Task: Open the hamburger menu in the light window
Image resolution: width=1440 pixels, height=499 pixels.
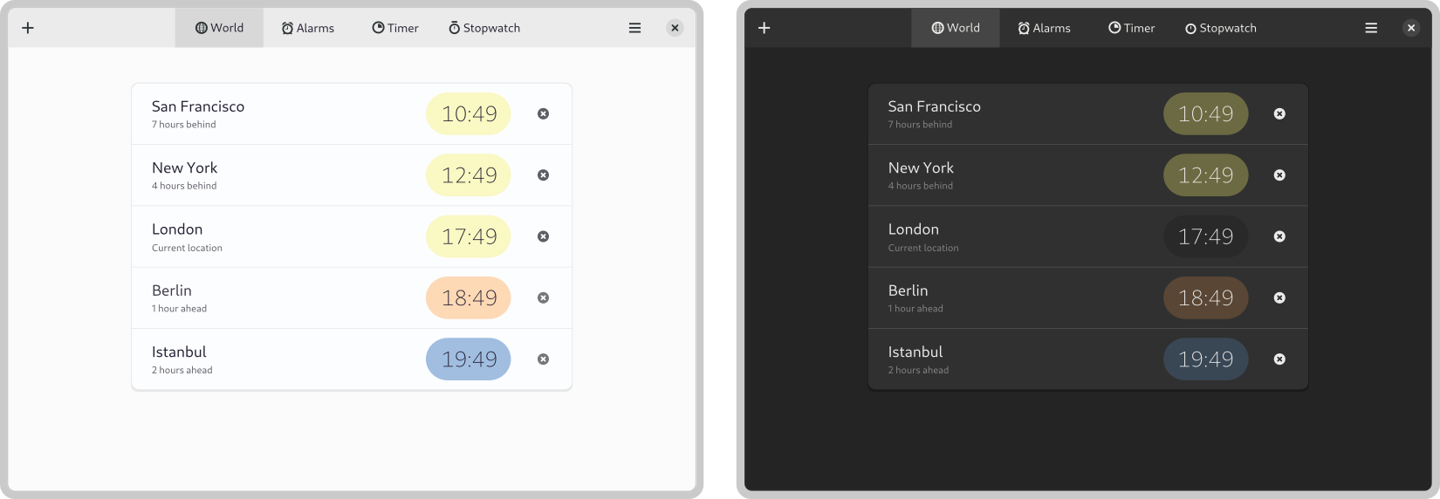Action: [635, 28]
